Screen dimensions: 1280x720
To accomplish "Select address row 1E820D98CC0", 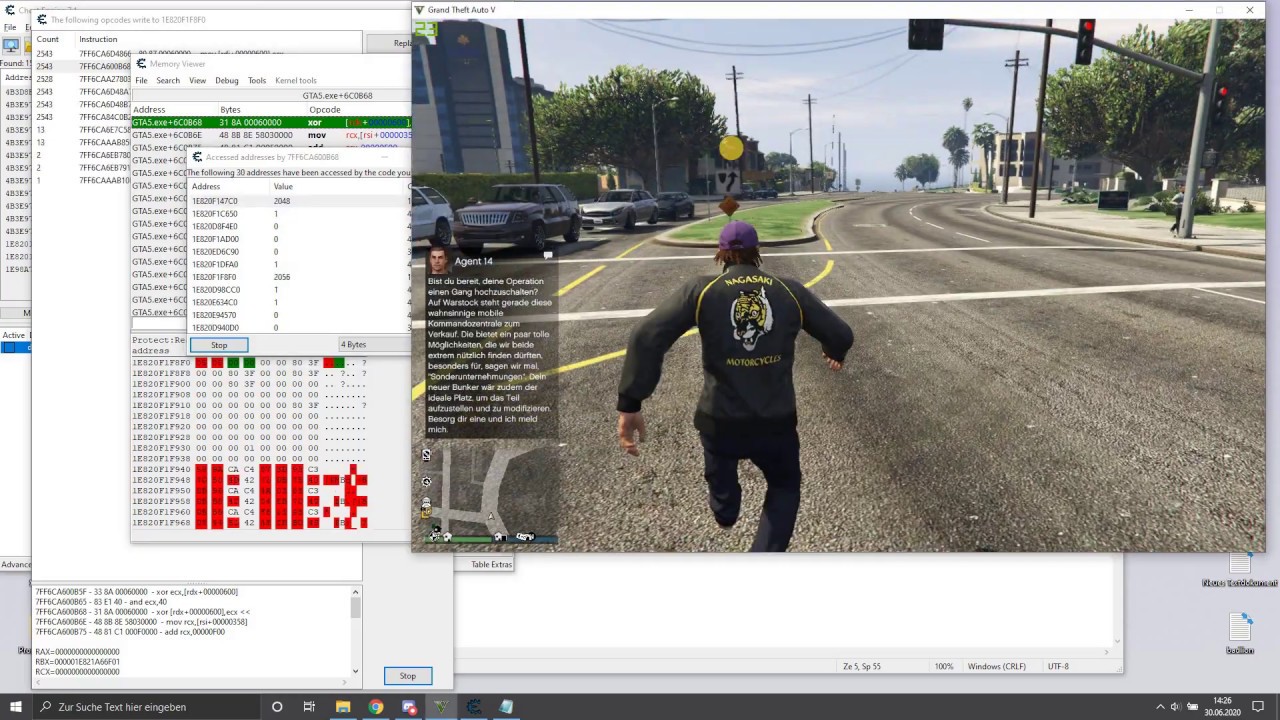I will (x=299, y=290).
